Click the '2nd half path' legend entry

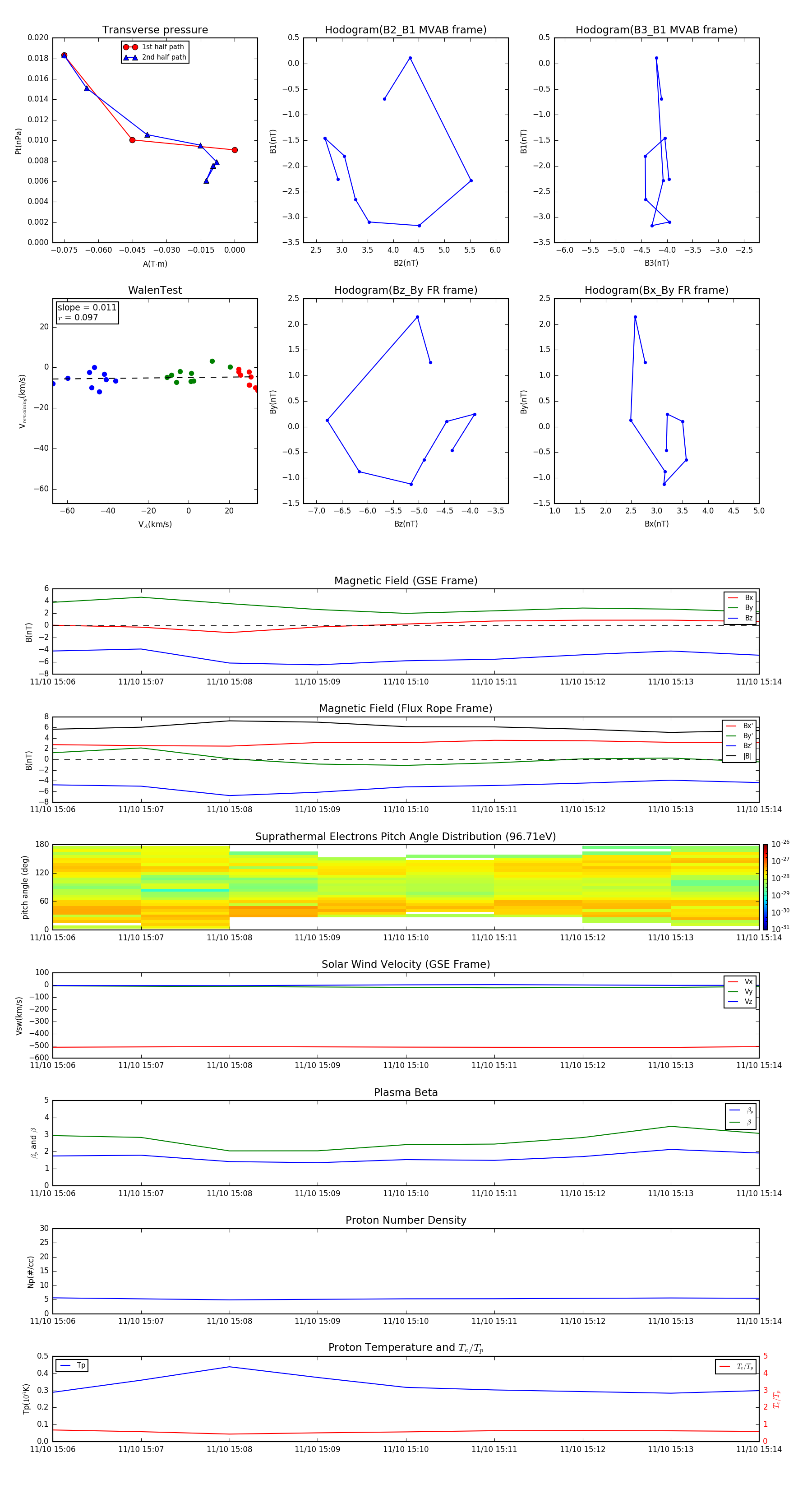[x=155, y=57]
